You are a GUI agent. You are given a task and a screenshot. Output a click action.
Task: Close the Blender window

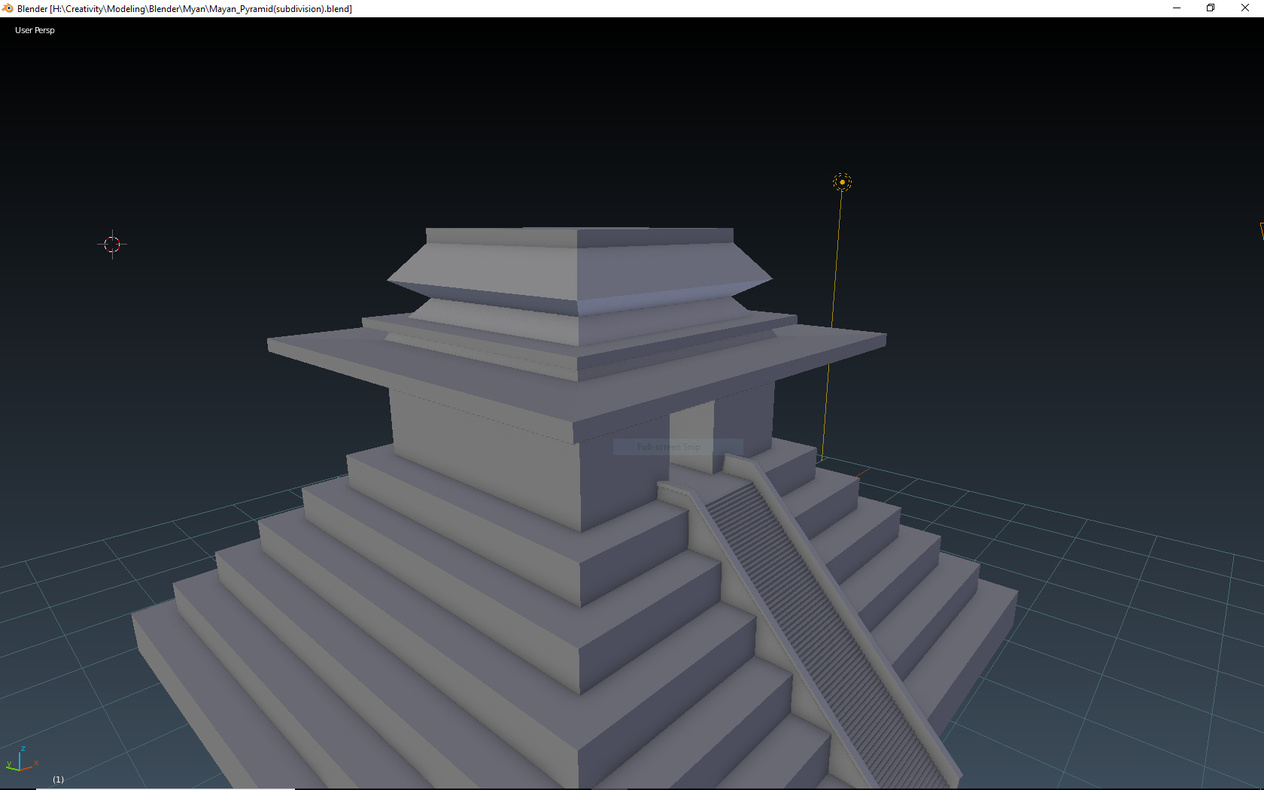point(1245,8)
